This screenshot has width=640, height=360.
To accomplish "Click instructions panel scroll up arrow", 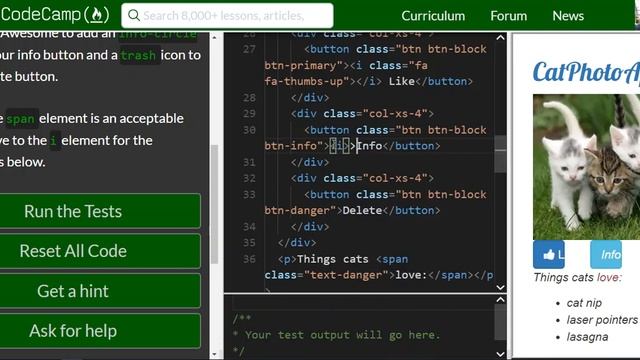I will (x=215, y=38).
